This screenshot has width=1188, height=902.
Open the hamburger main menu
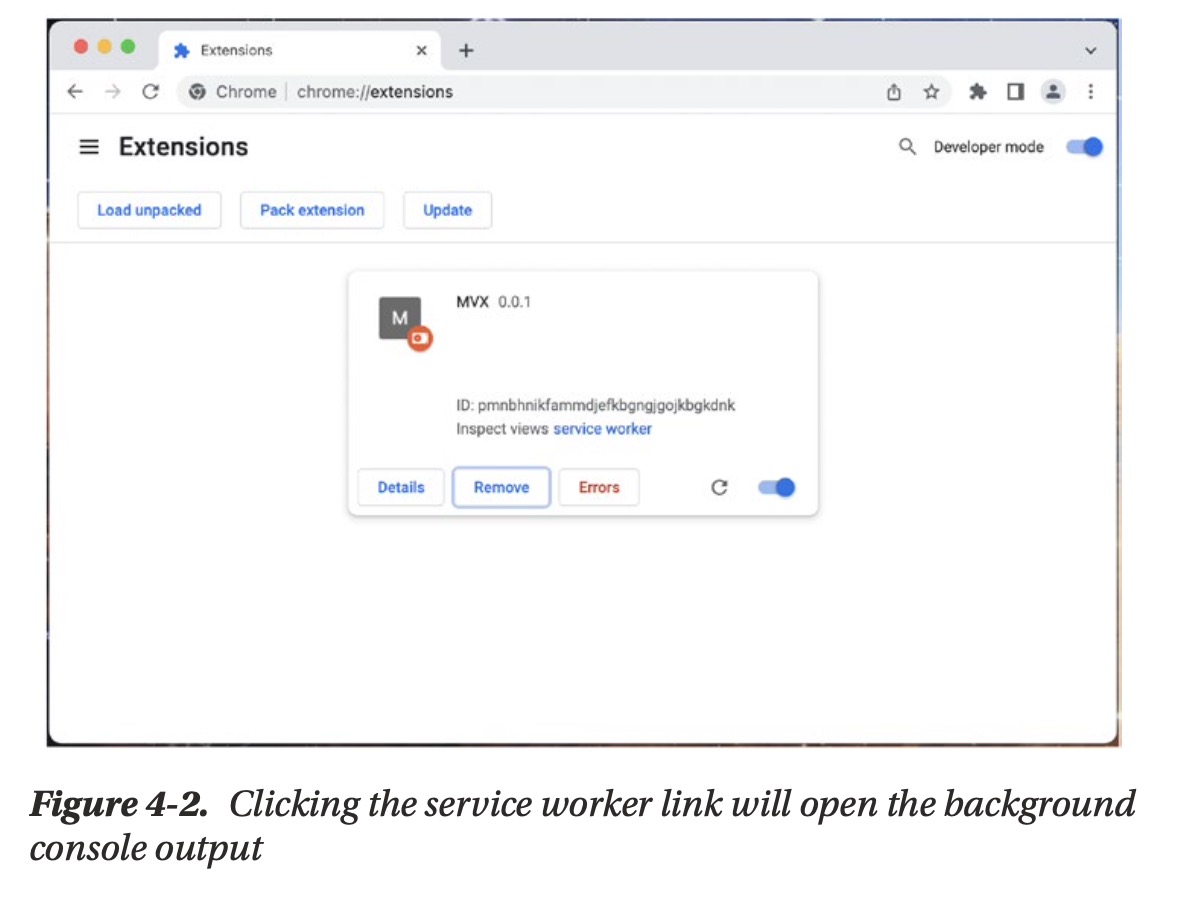click(x=89, y=147)
